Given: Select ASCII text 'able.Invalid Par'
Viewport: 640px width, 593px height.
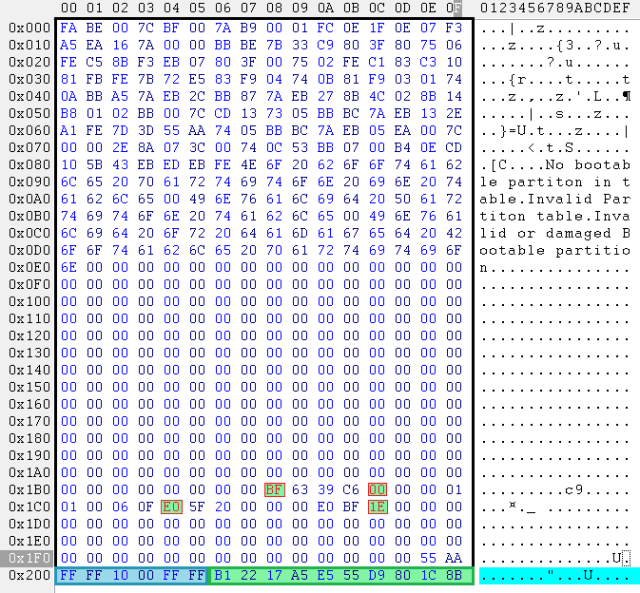Looking at the screenshot, I should [555, 199].
